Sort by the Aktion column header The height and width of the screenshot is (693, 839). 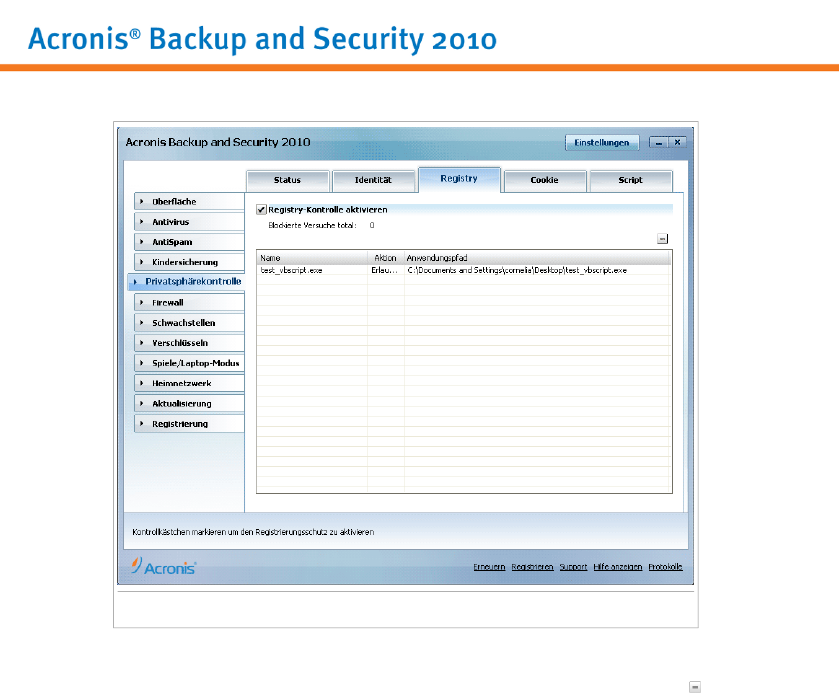(x=386, y=258)
